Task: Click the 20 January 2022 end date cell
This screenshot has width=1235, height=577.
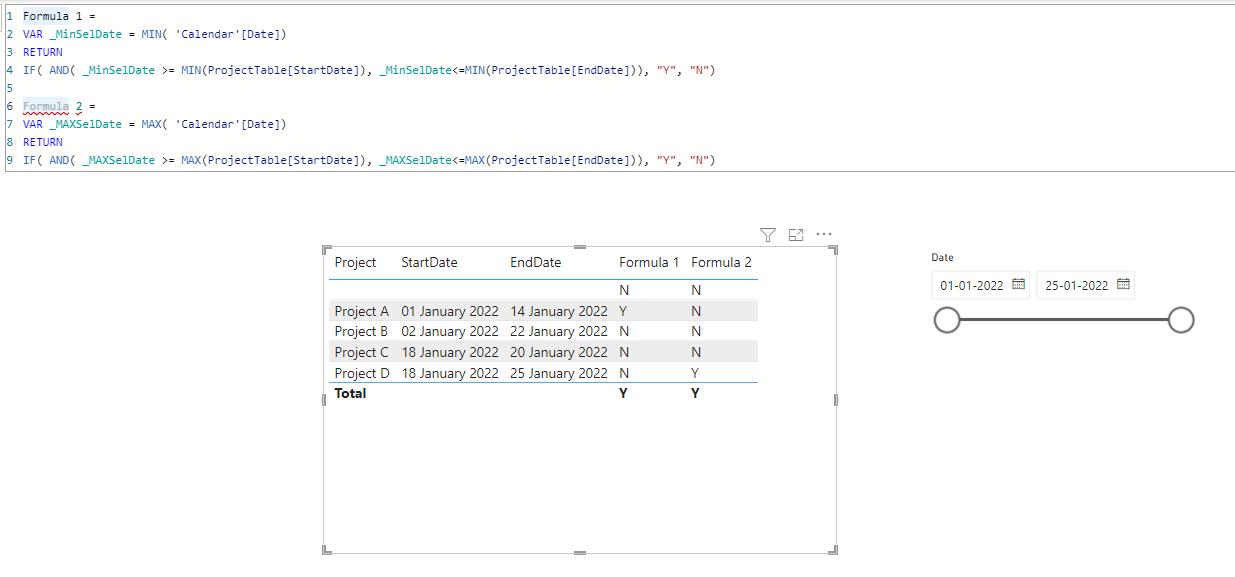Action: point(558,352)
